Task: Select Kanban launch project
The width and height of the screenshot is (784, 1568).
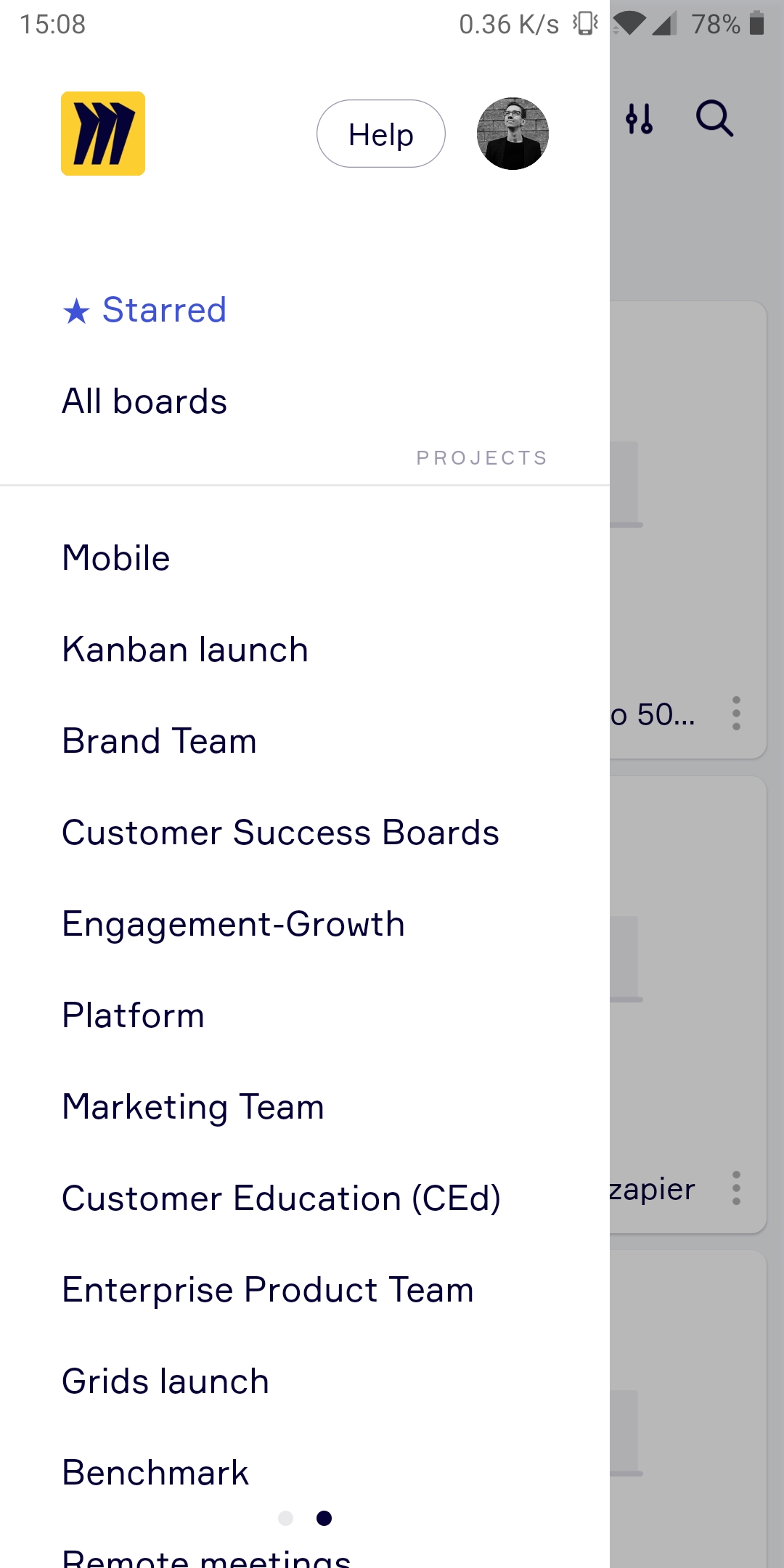Action: (185, 650)
